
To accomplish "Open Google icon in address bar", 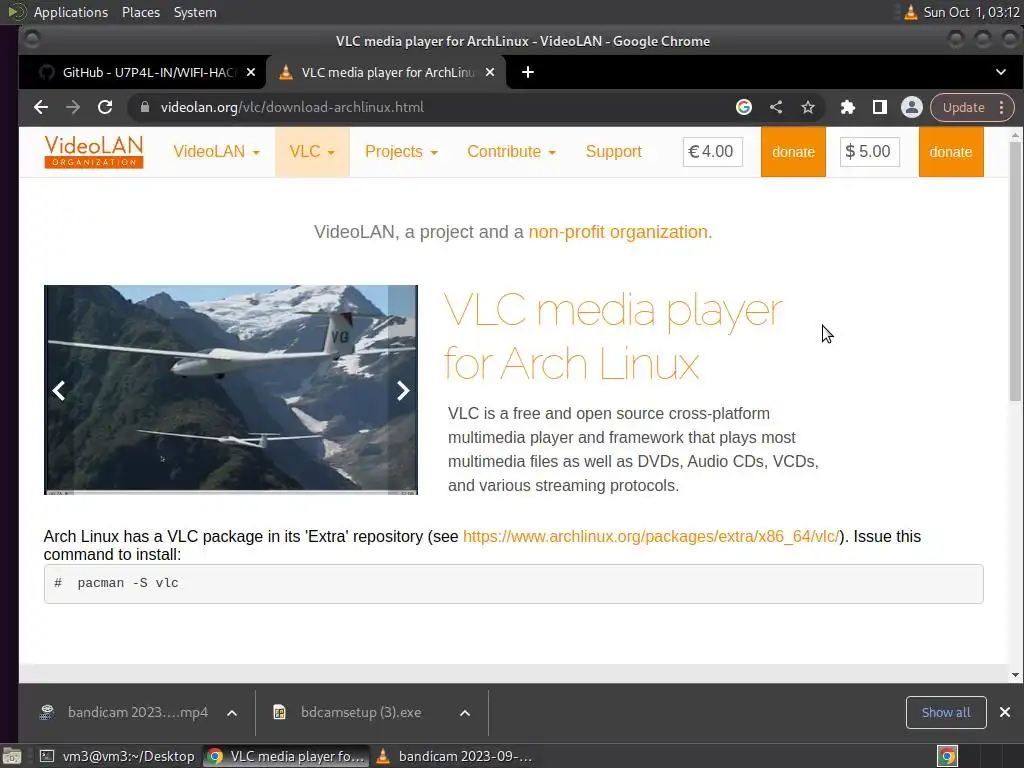I will pyautogui.click(x=744, y=107).
